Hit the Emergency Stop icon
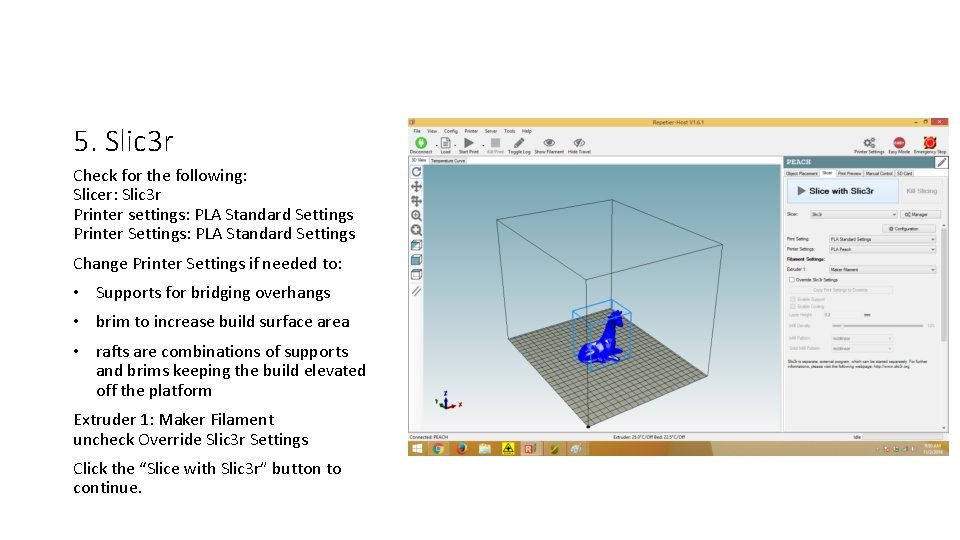960x540 pixels. coord(929,143)
